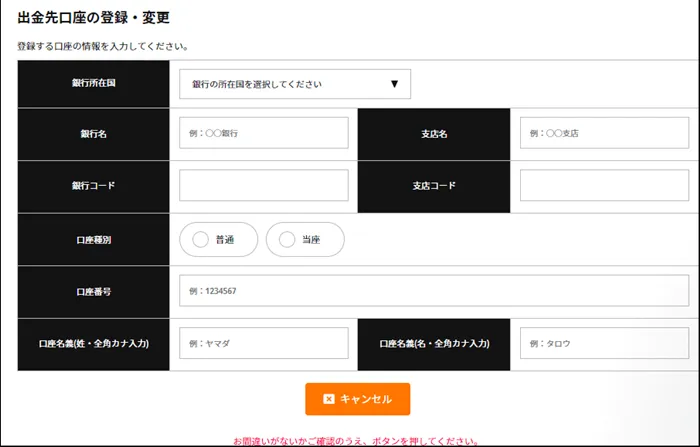Click the 銀行コード label cell
The image size is (700, 447).
pos(94,186)
